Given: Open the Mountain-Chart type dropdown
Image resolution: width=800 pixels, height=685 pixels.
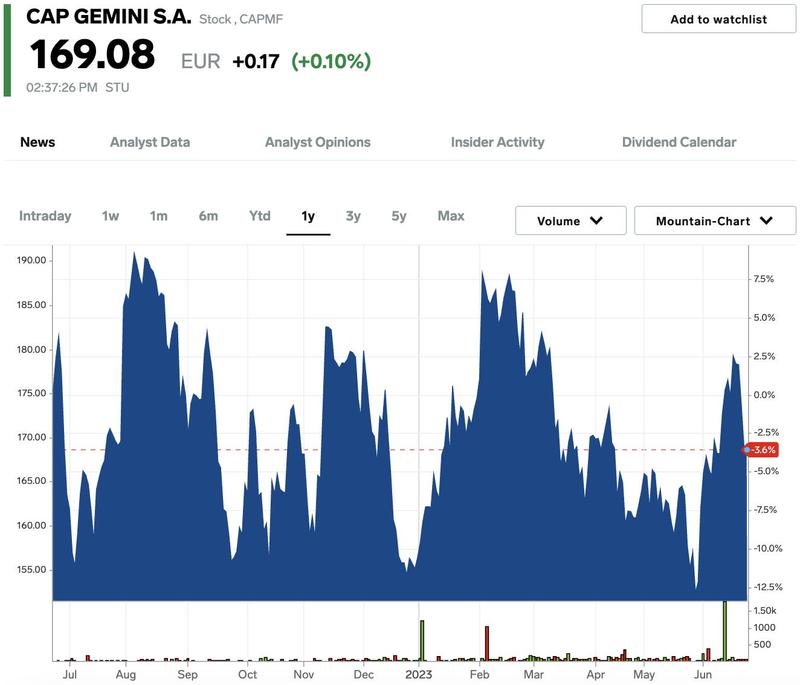Looking at the screenshot, I should pyautogui.click(x=715, y=221).
